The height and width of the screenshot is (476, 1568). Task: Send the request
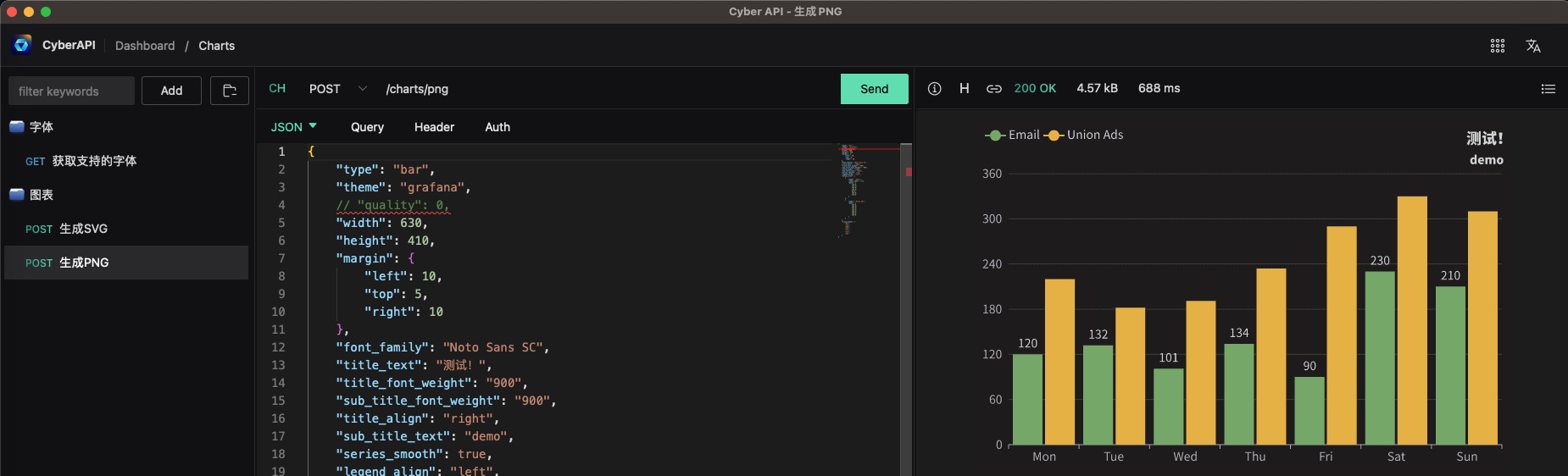(x=874, y=89)
